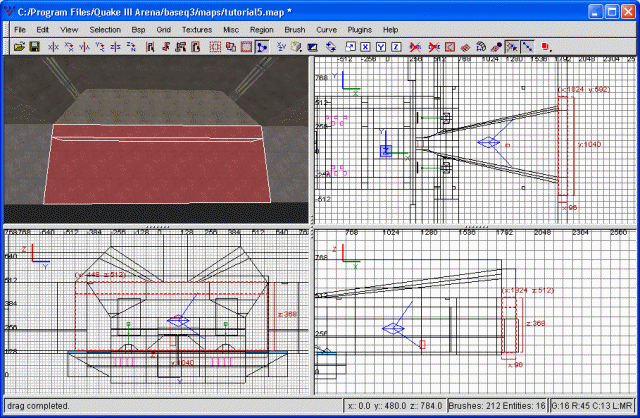The image size is (640, 418).
Task: Open the View menu
Action: [x=69, y=30]
